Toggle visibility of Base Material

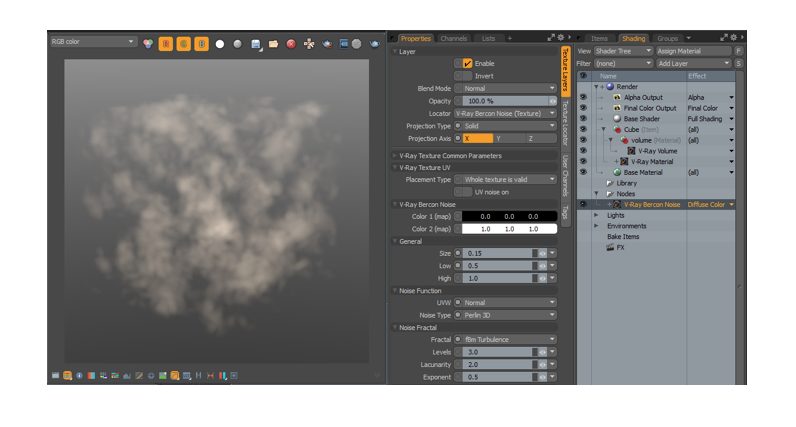coord(583,172)
